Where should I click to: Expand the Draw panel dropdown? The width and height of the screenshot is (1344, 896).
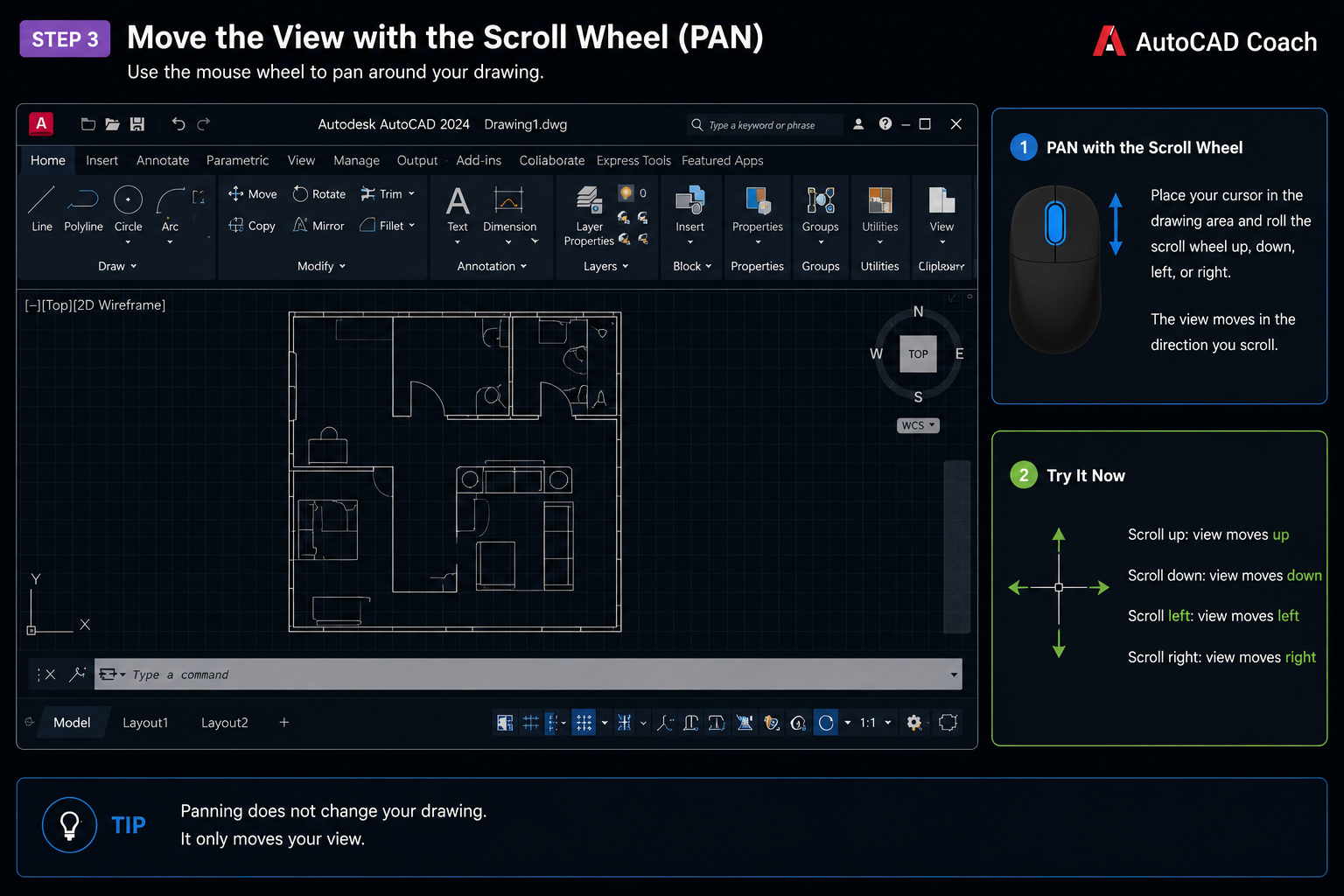coord(117,266)
